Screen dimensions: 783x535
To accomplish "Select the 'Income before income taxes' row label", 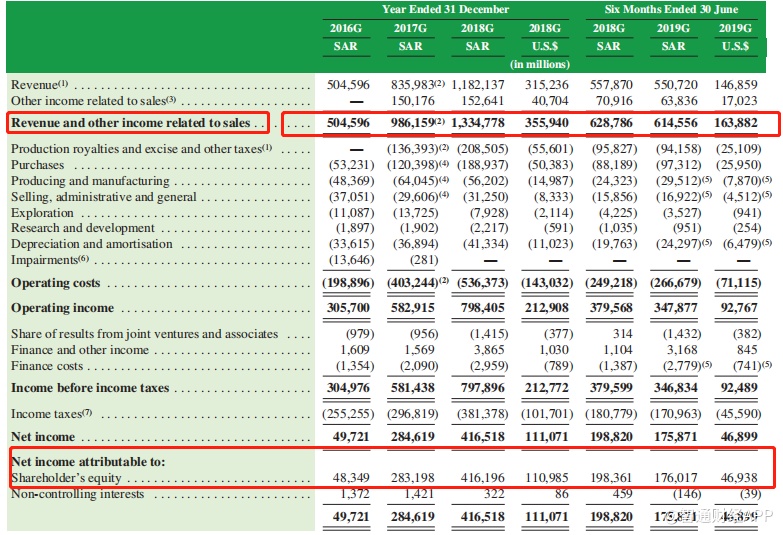I will [90, 388].
